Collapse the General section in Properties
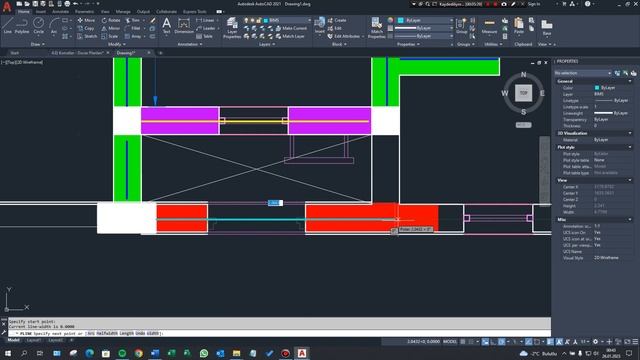The image size is (640, 360). (630, 81)
